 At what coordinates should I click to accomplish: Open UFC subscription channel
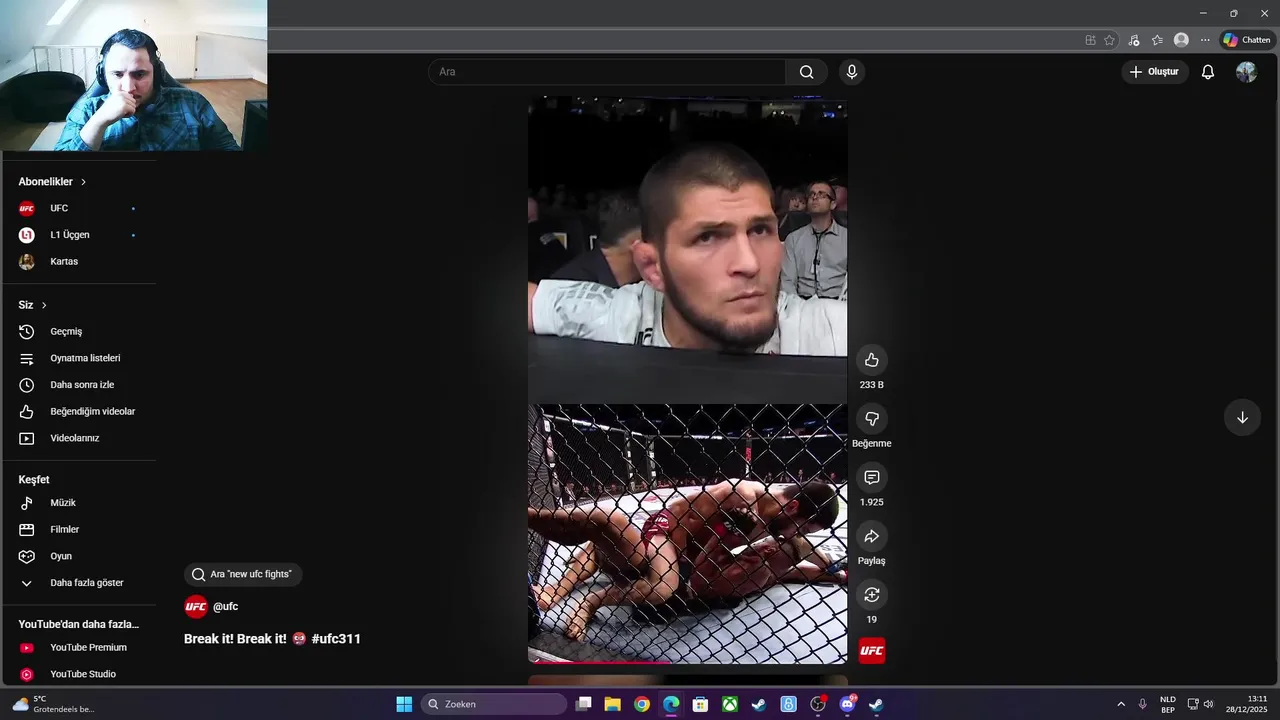[80, 208]
